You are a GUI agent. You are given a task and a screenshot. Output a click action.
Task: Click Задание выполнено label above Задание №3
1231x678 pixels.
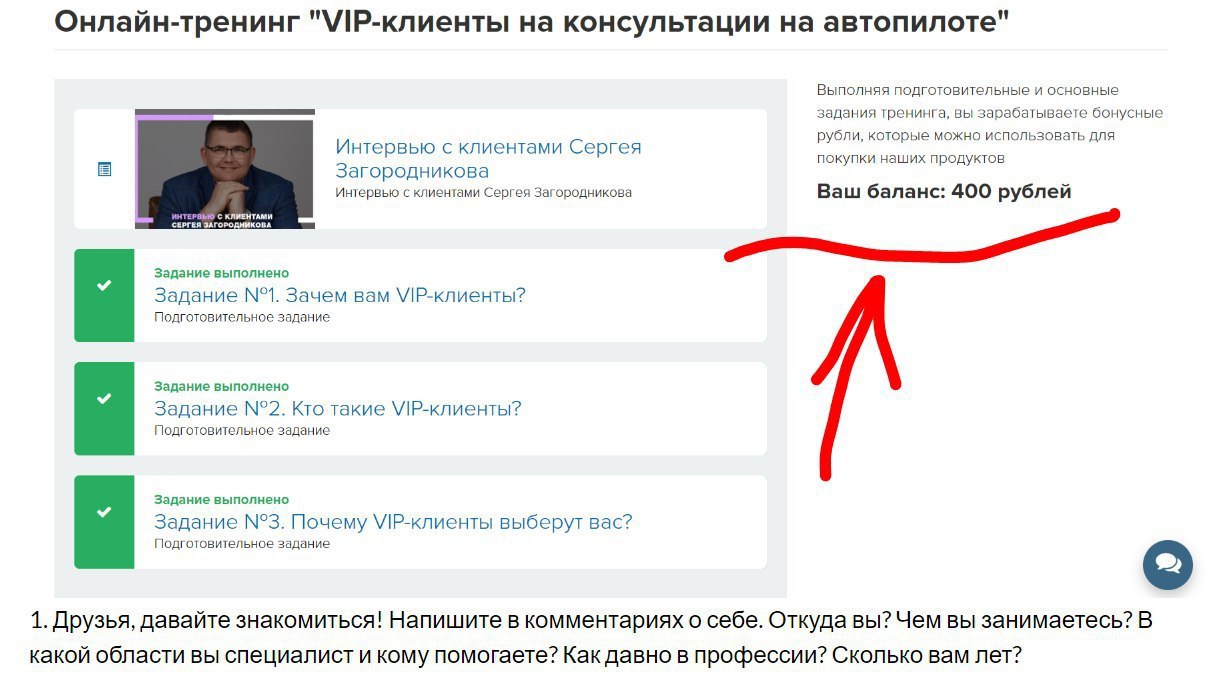tap(221, 499)
